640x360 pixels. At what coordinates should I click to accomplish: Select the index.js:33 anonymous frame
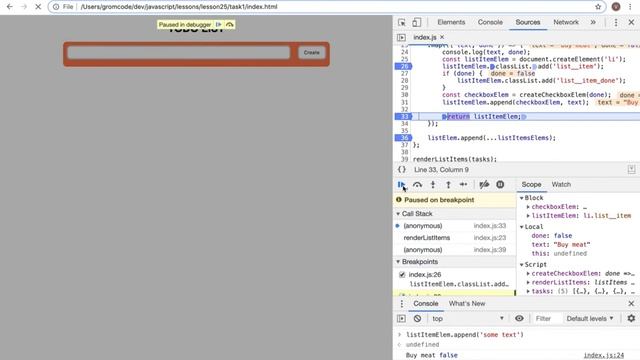454,226
